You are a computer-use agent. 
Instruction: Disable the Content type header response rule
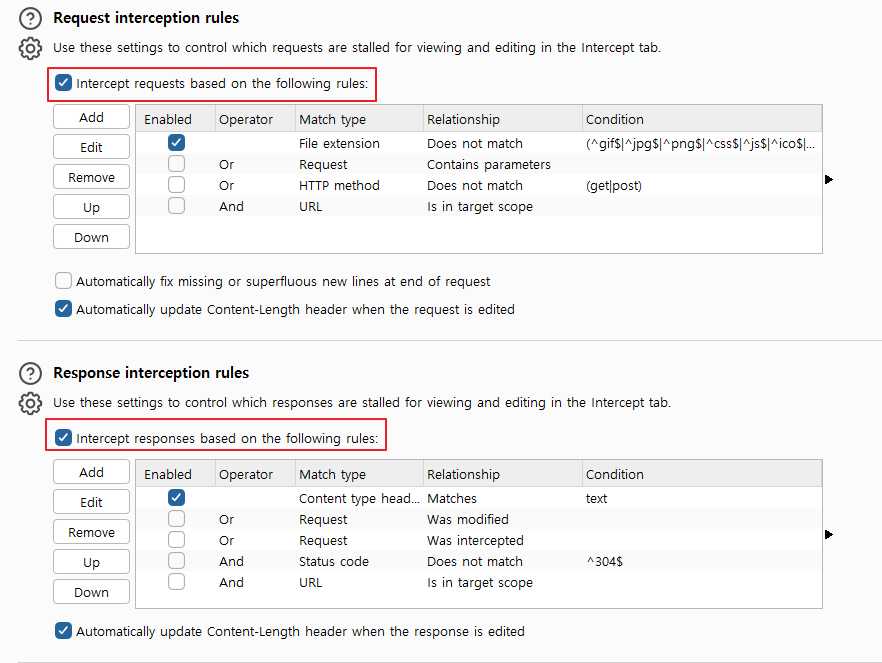[176, 498]
